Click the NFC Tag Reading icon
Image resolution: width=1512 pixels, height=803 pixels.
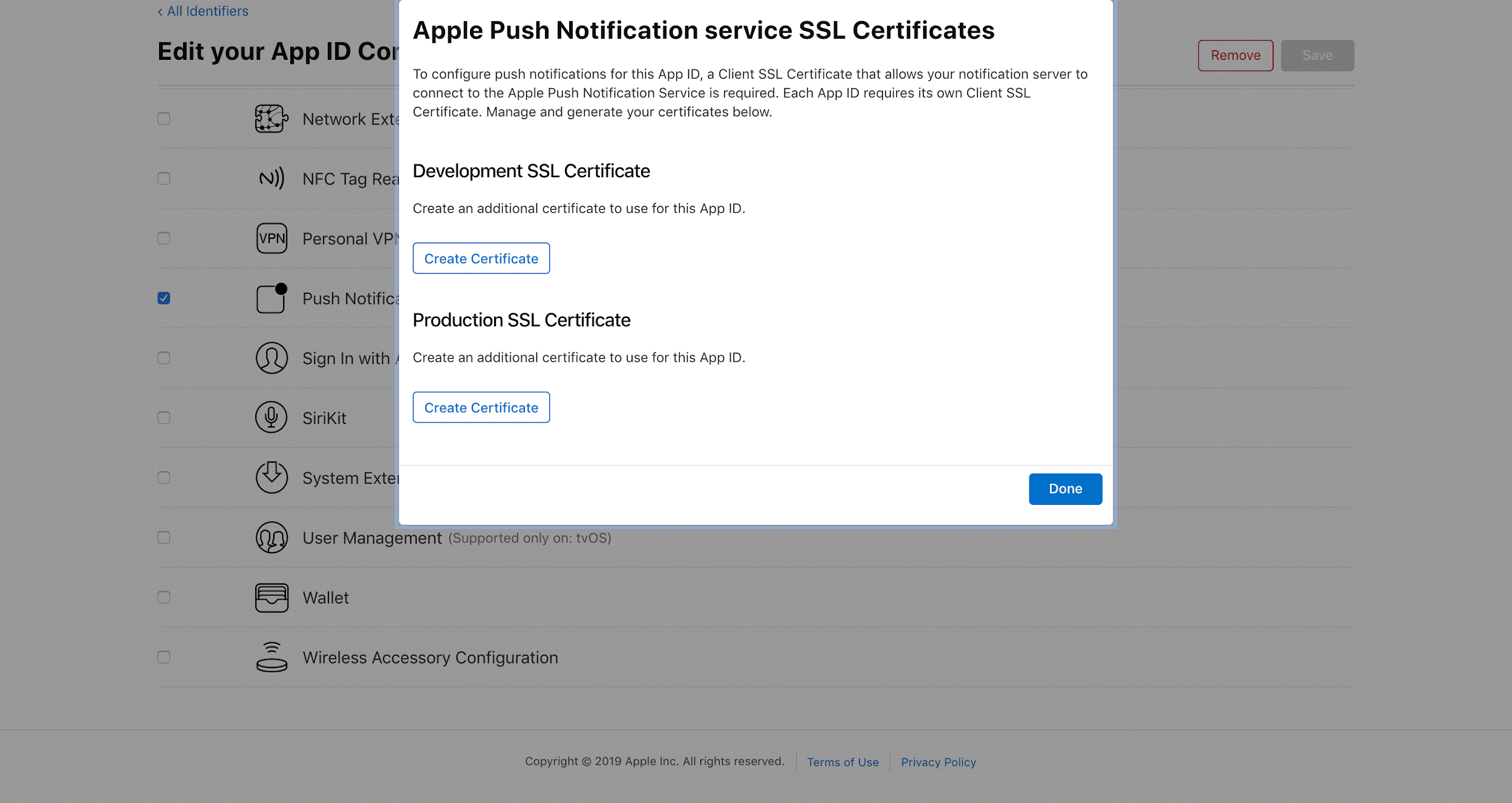[270, 178]
